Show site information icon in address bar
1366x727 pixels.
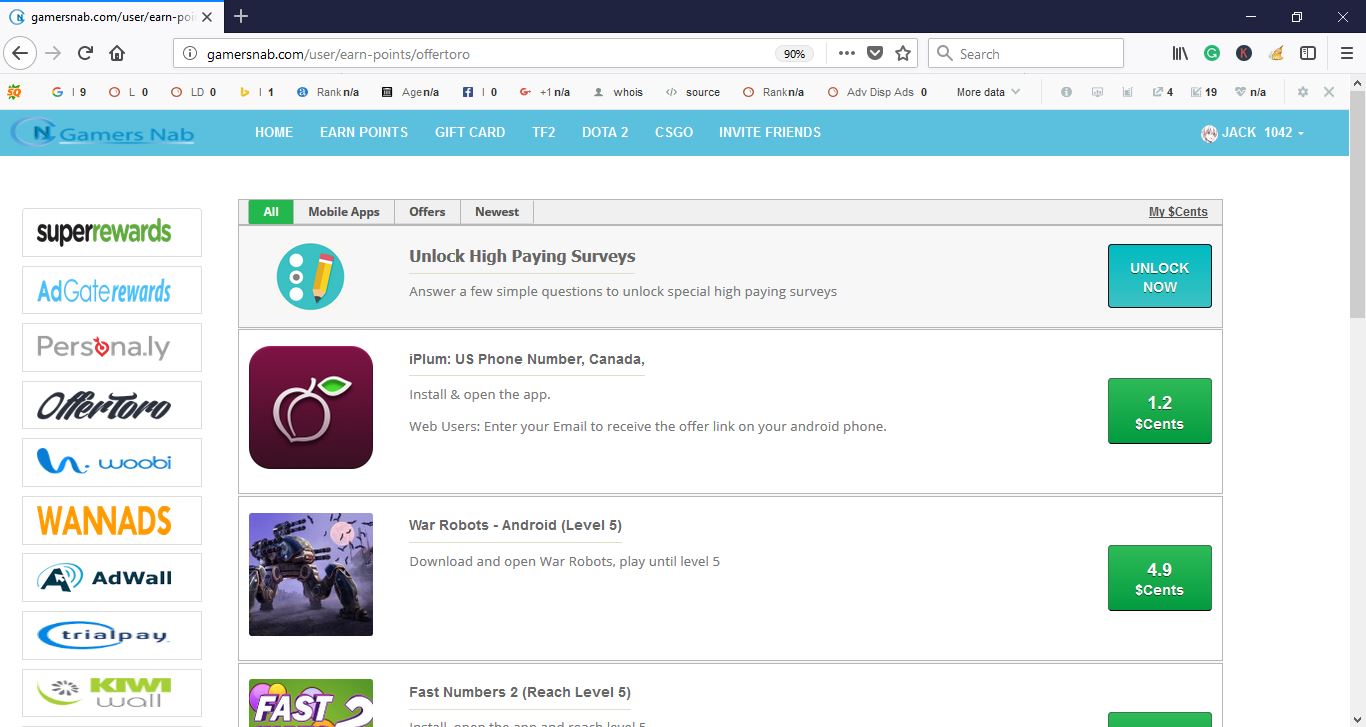point(190,54)
